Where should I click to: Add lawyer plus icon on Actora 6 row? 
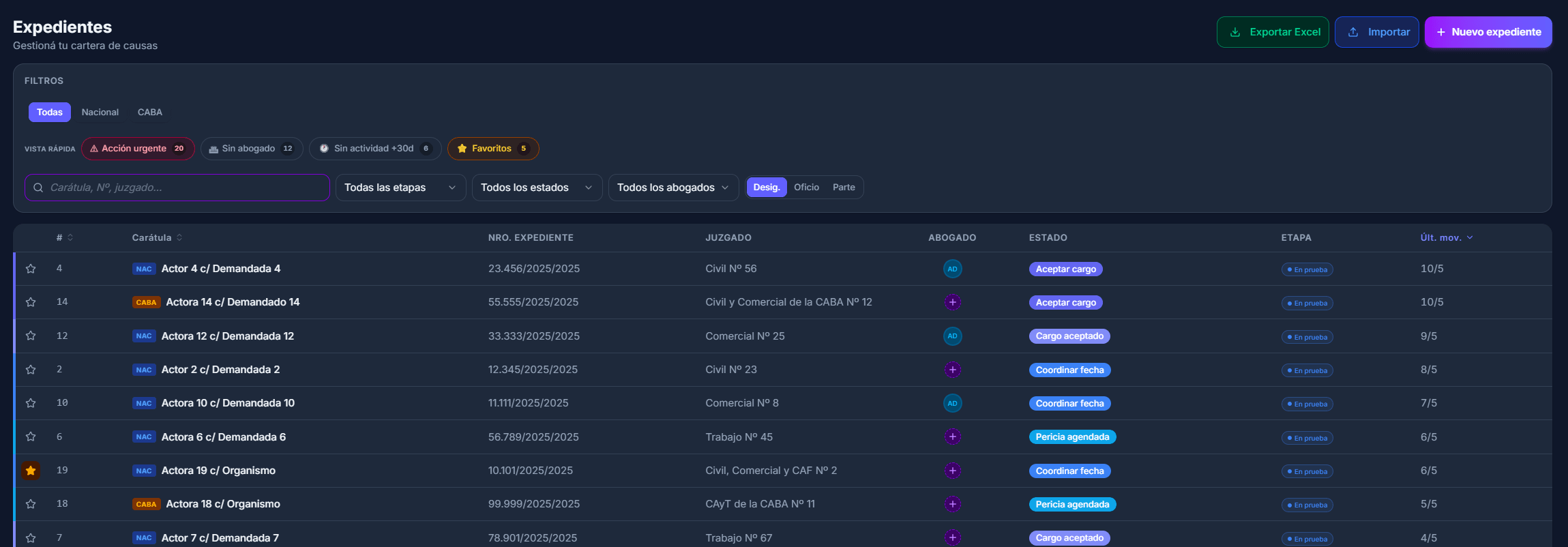click(x=953, y=437)
